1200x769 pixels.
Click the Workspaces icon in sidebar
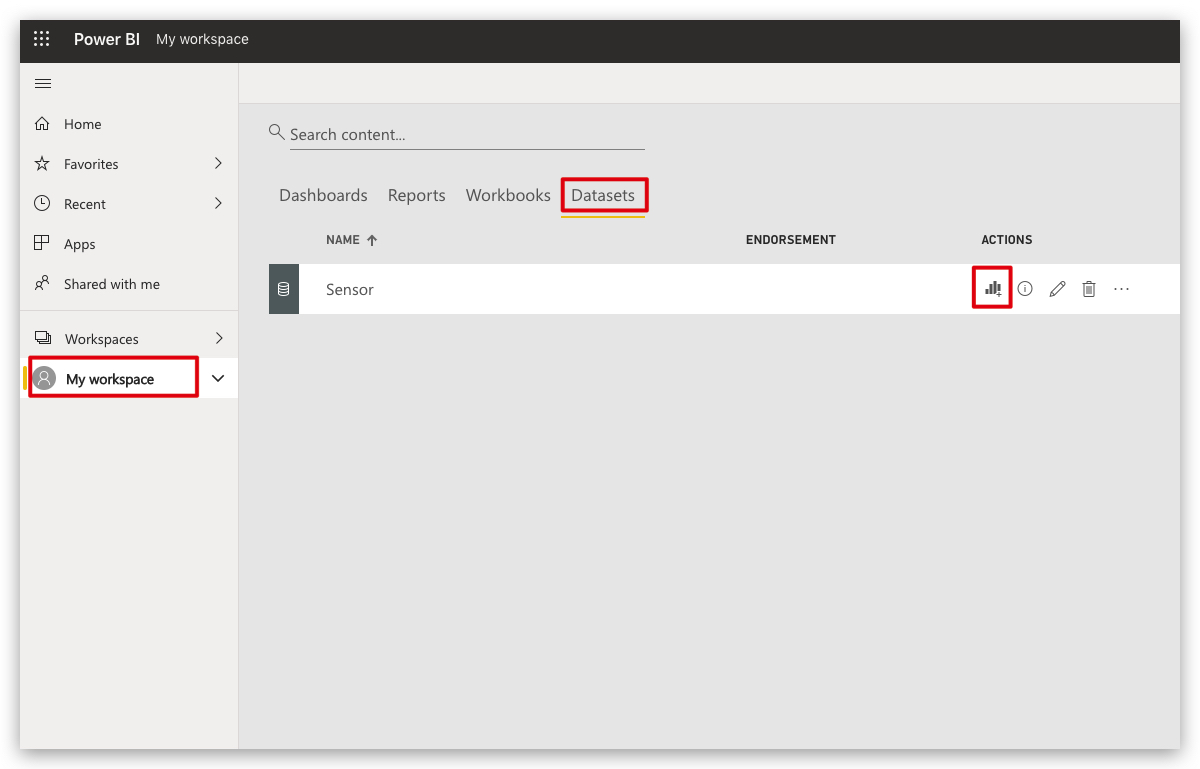point(42,338)
